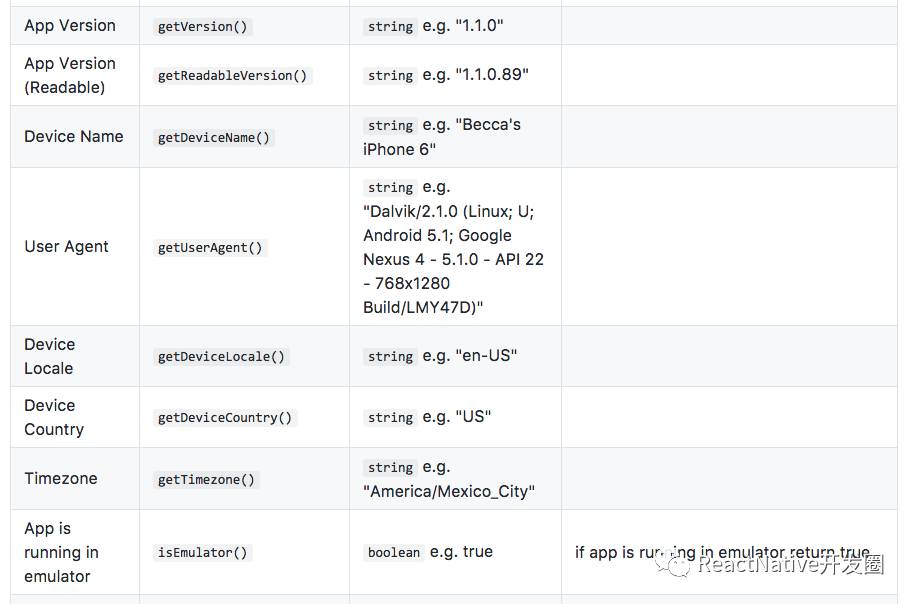Click the User Agent row label
The height and width of the screenshot is (604, 914).
click(66, 247)
